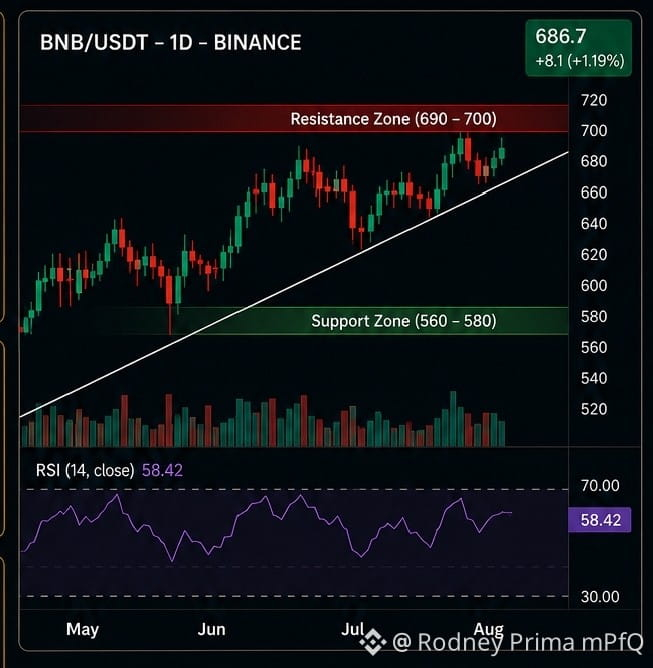Click the 58.42 RSI axis value tag
The width and height of the screenshot is (653, 668).
pos(600,520)
